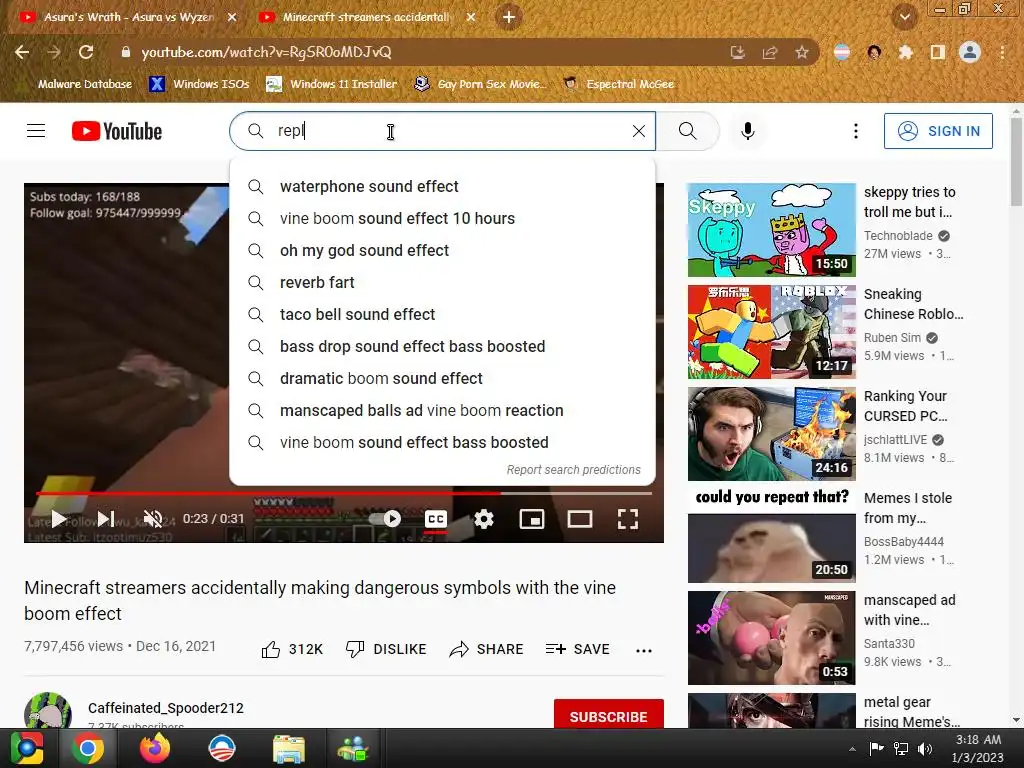The image size is (1024, 768).
Task: Open file explorer from taskbar
Action: pyautogui.click(x=289, y=748)
